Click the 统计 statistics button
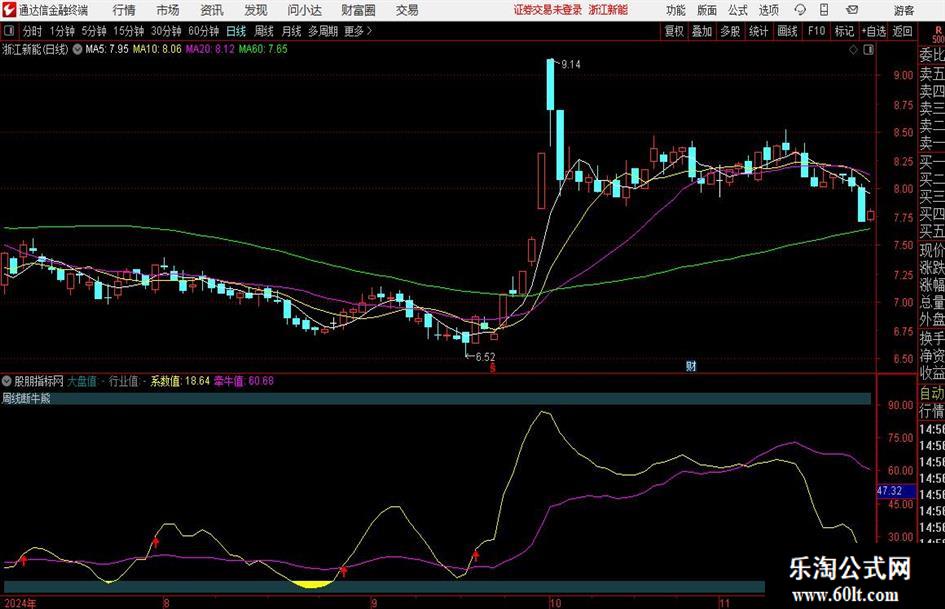 tap(758, 31)
